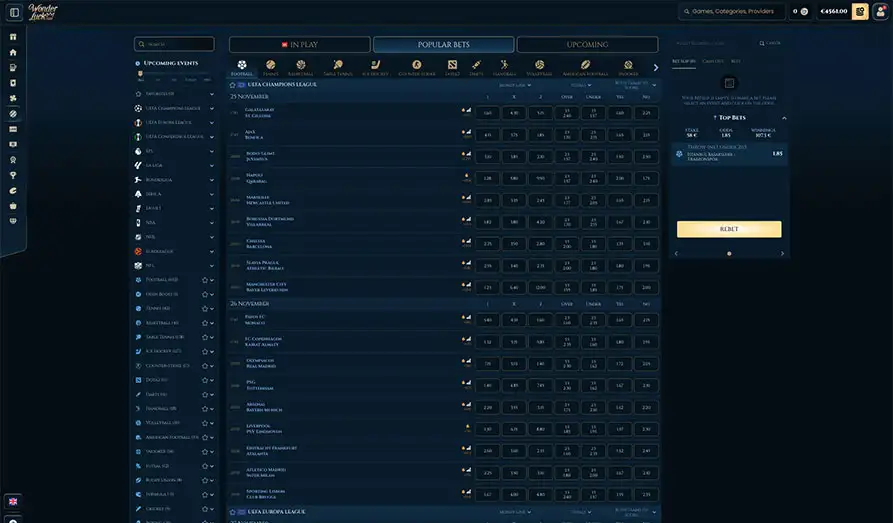Switch to the In Play tab
Viewport: 893px width, 523px height.
click(300, 44)
